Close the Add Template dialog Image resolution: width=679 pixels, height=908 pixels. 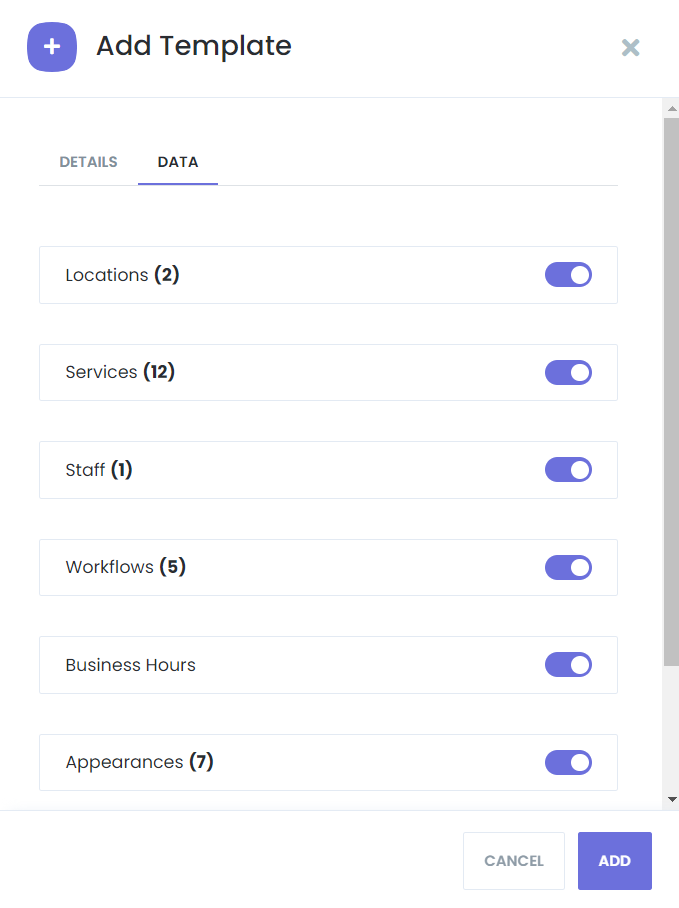pos(630,47)
